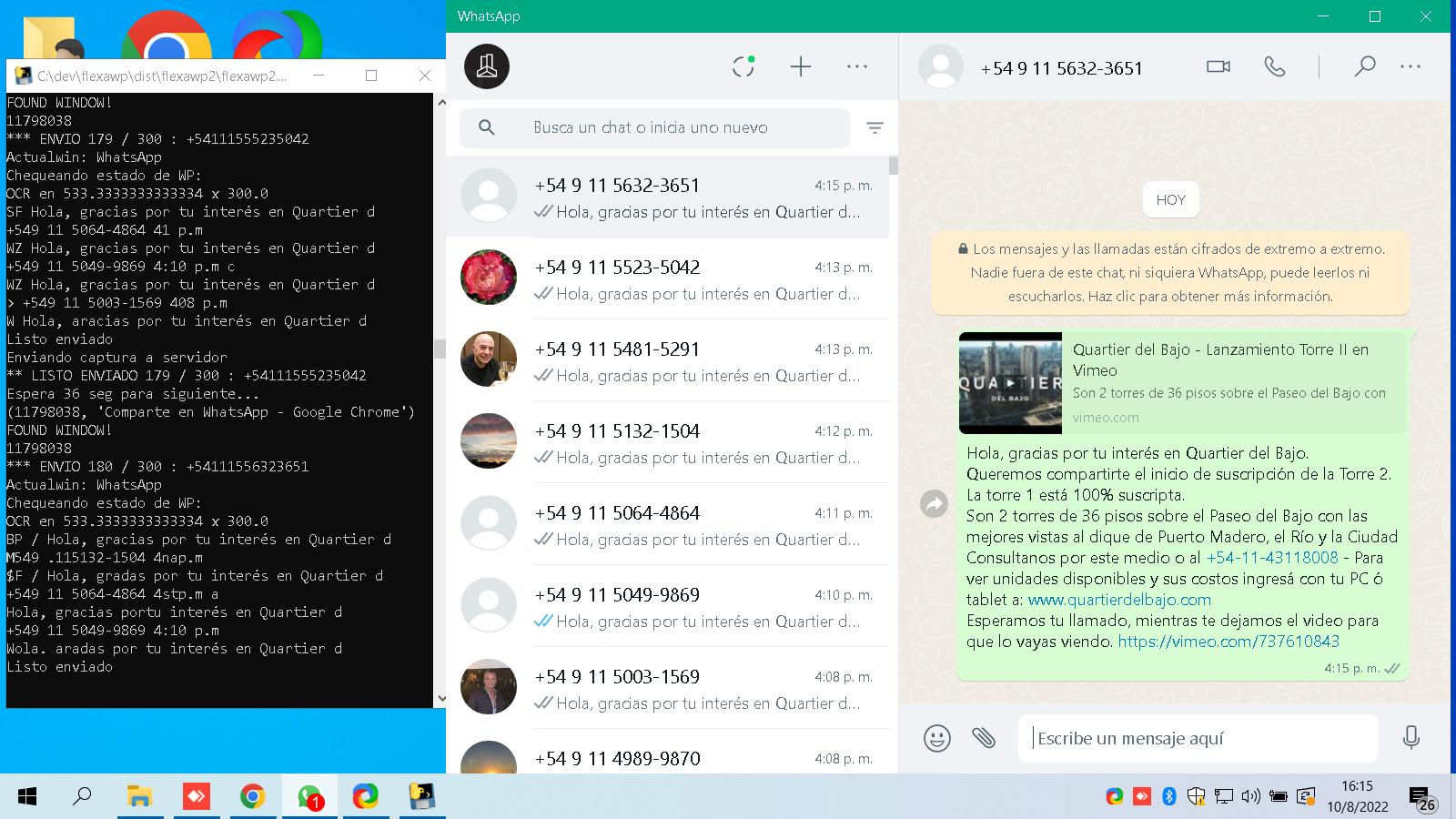Viewport: 1456px width, 819px height.
Task: Click the 'Escribe un mensaje aquí' box
Action: coord(1198,738)
